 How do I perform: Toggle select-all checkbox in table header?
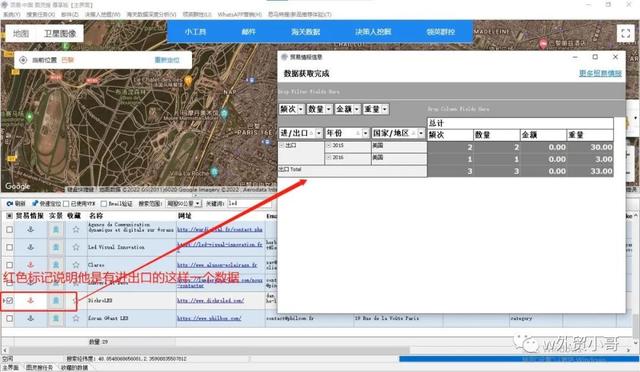pos(9,216)
